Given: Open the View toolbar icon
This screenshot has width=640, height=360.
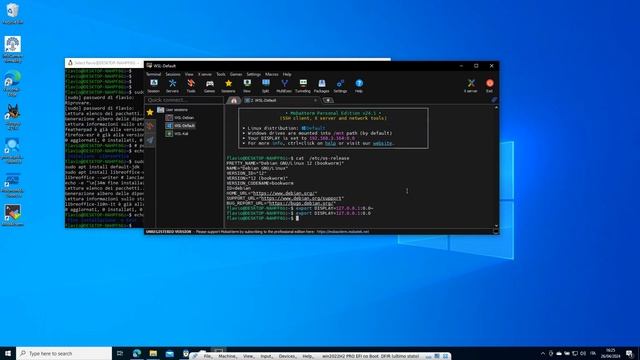Looking at the screenshot, I should (x=247, y=86).
